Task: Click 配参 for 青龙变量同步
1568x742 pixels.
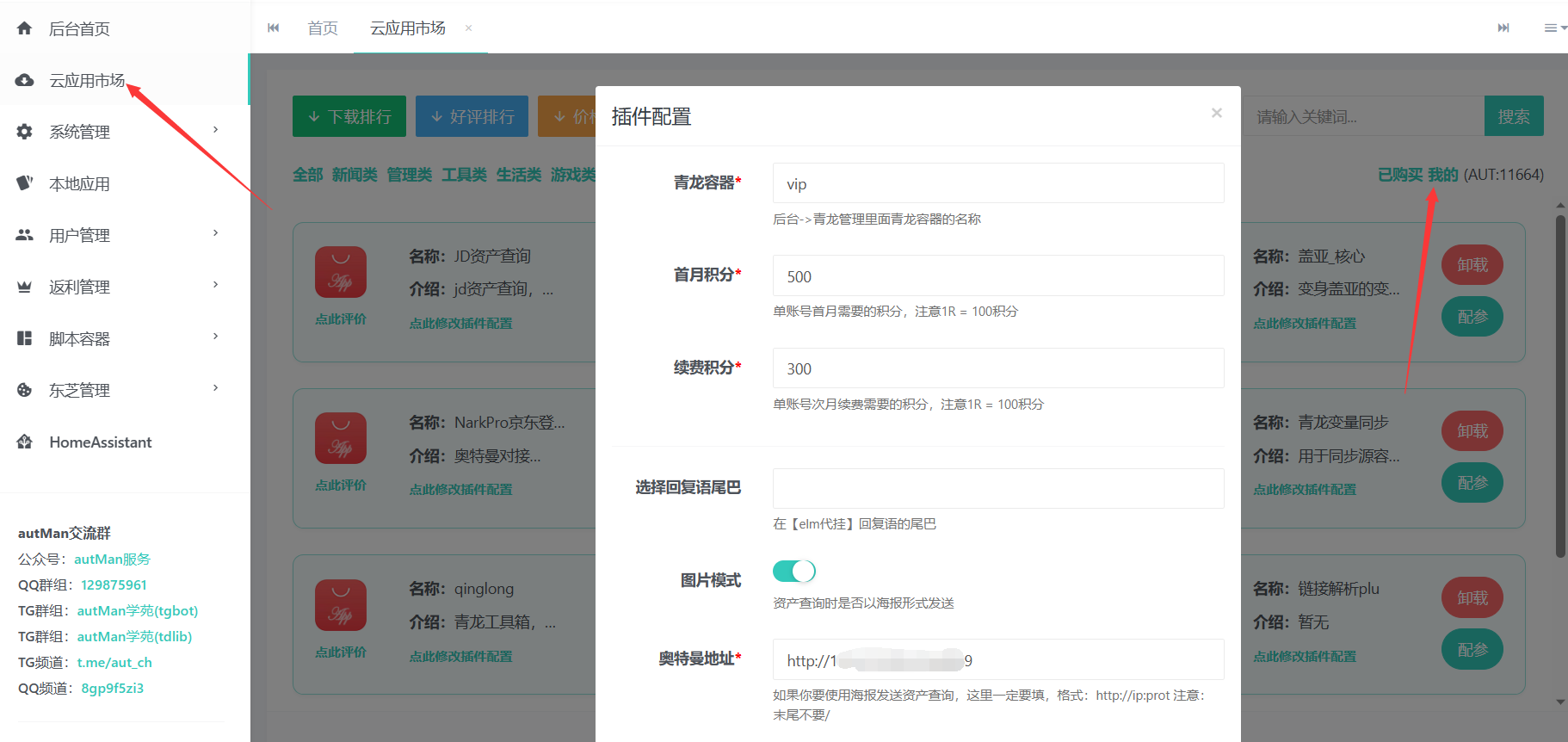Action: (x=1472, y=483)
